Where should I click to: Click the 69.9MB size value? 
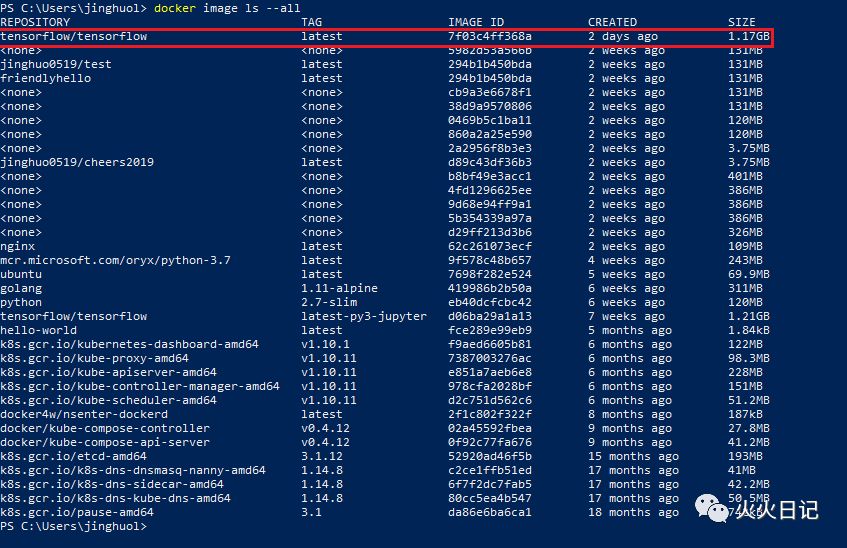point(749,275)
